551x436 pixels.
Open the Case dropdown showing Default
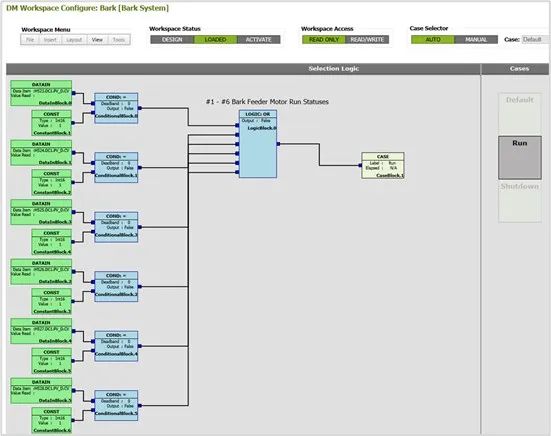coord(536,39)
